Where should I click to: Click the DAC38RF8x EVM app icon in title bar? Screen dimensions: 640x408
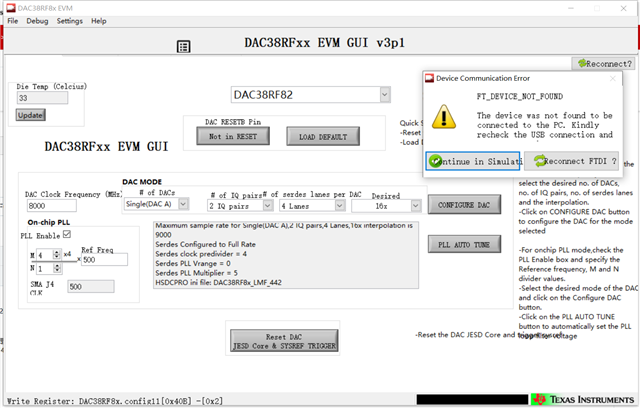pos(11,8)
